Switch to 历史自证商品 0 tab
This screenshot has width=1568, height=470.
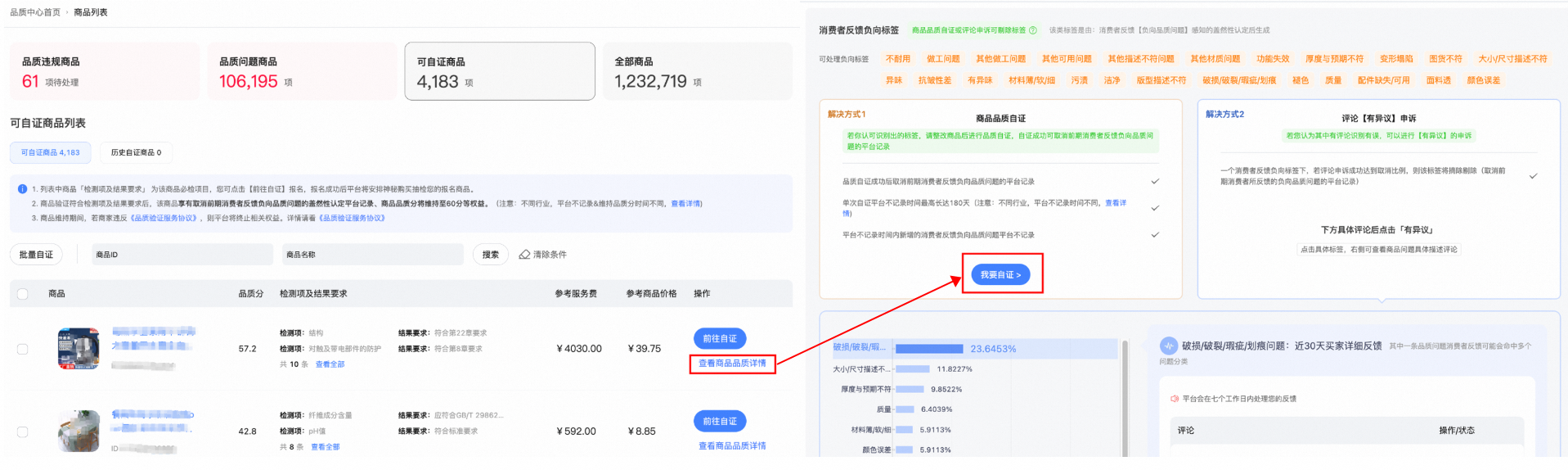tap(137, 152)
